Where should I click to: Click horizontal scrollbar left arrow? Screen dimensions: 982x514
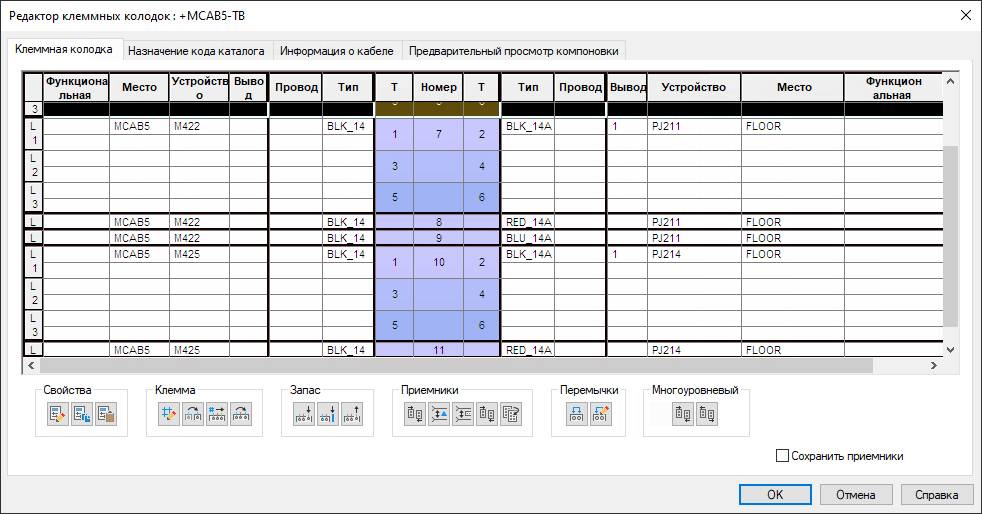coord(31,366)
